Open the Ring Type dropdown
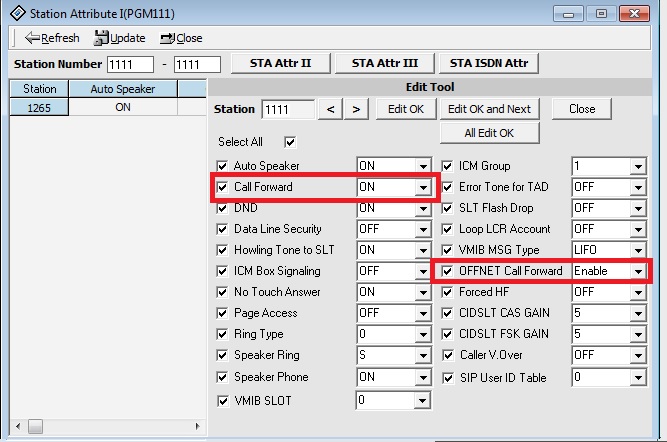Image resolution: width=667 pixels, height=442 pixels. 423,334
